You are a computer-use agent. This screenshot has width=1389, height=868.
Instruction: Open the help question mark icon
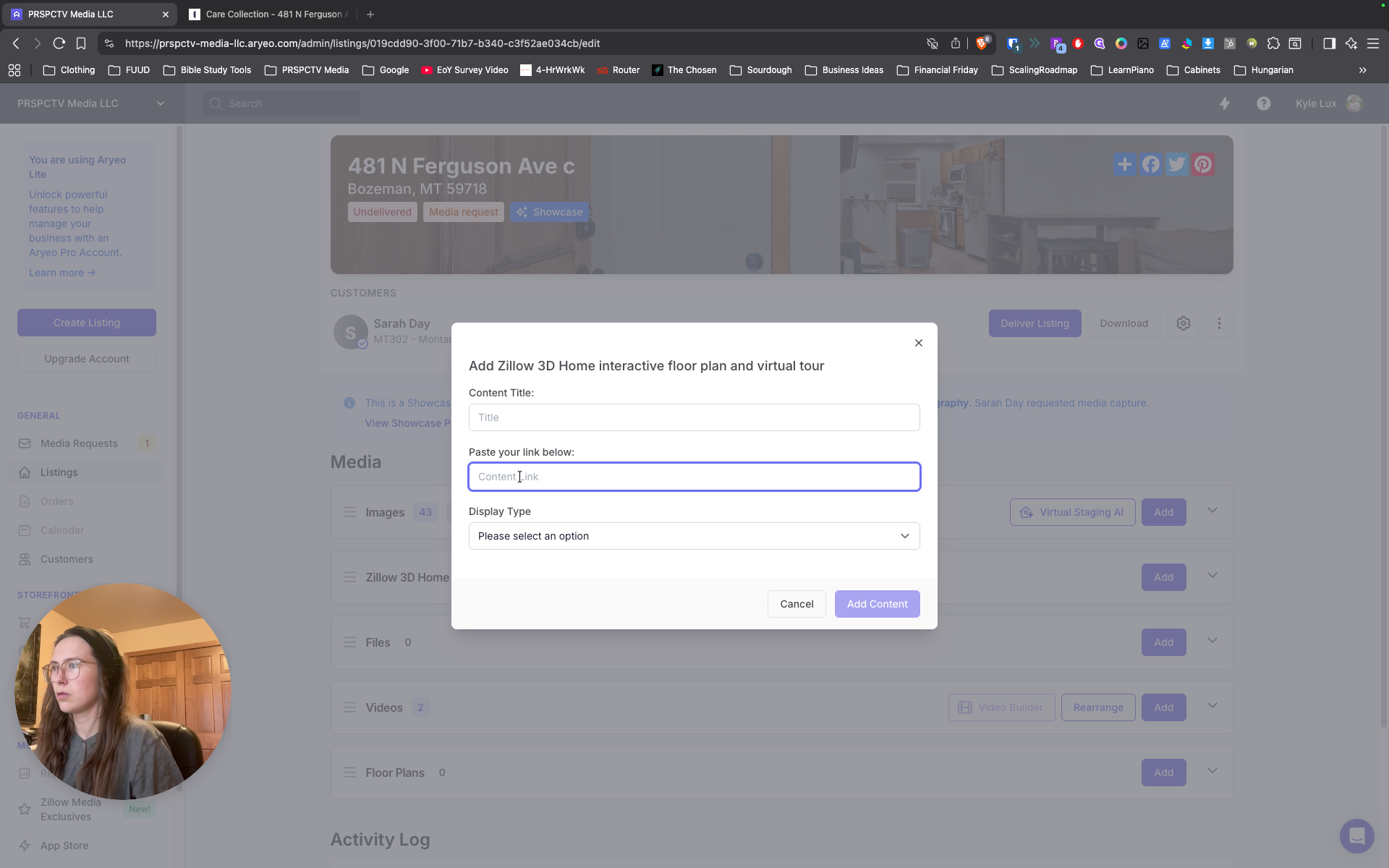point(1264,103)
